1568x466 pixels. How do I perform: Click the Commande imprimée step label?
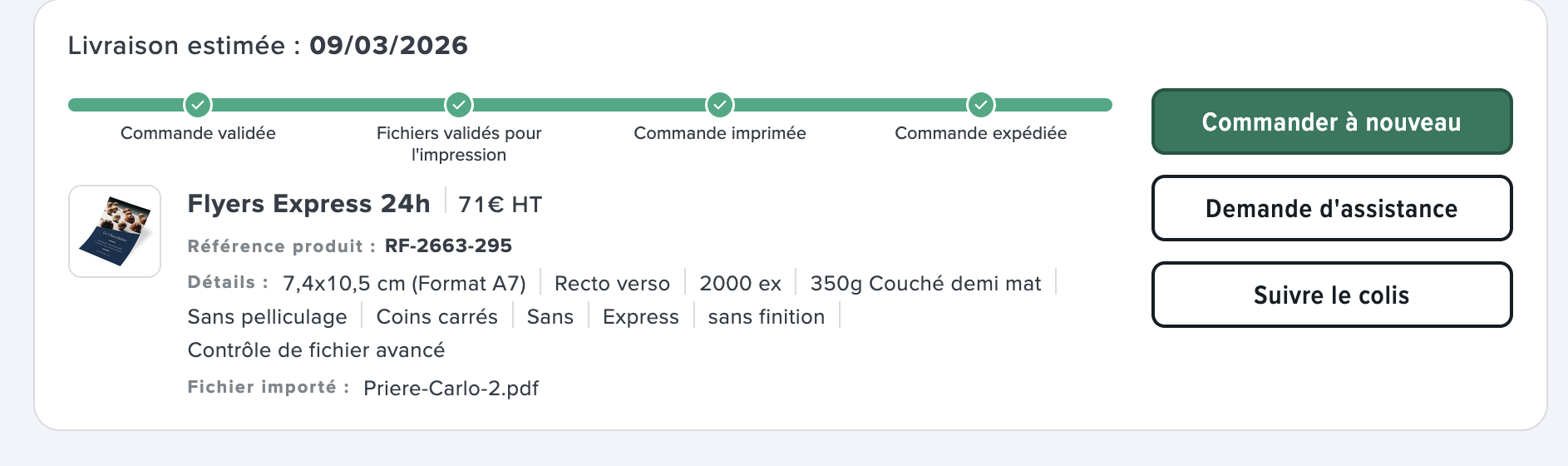720,133
